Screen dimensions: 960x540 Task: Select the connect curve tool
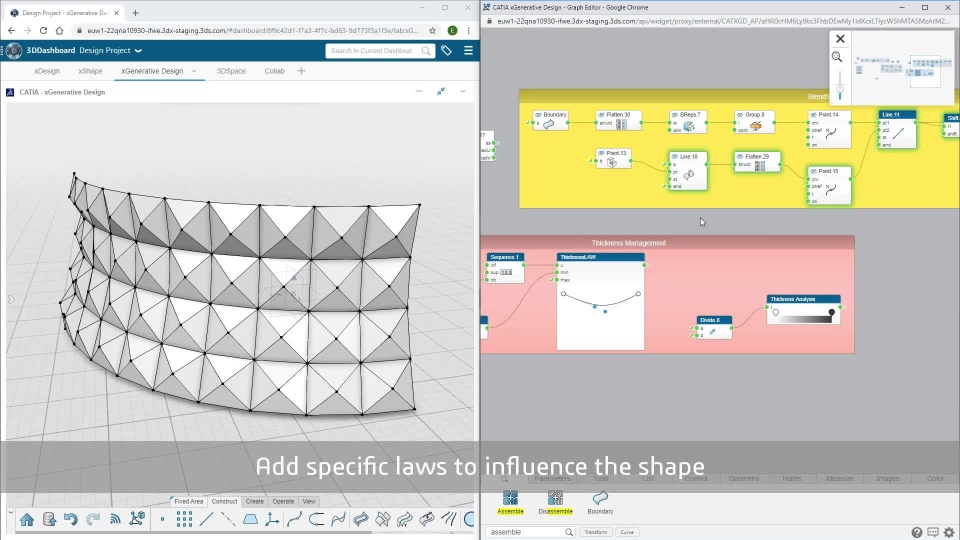pos(317,520)
